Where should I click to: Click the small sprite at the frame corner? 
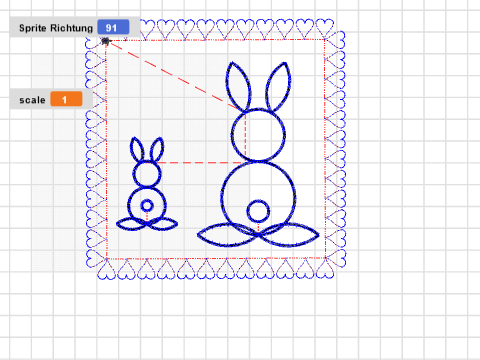click(x=105, y=41)
